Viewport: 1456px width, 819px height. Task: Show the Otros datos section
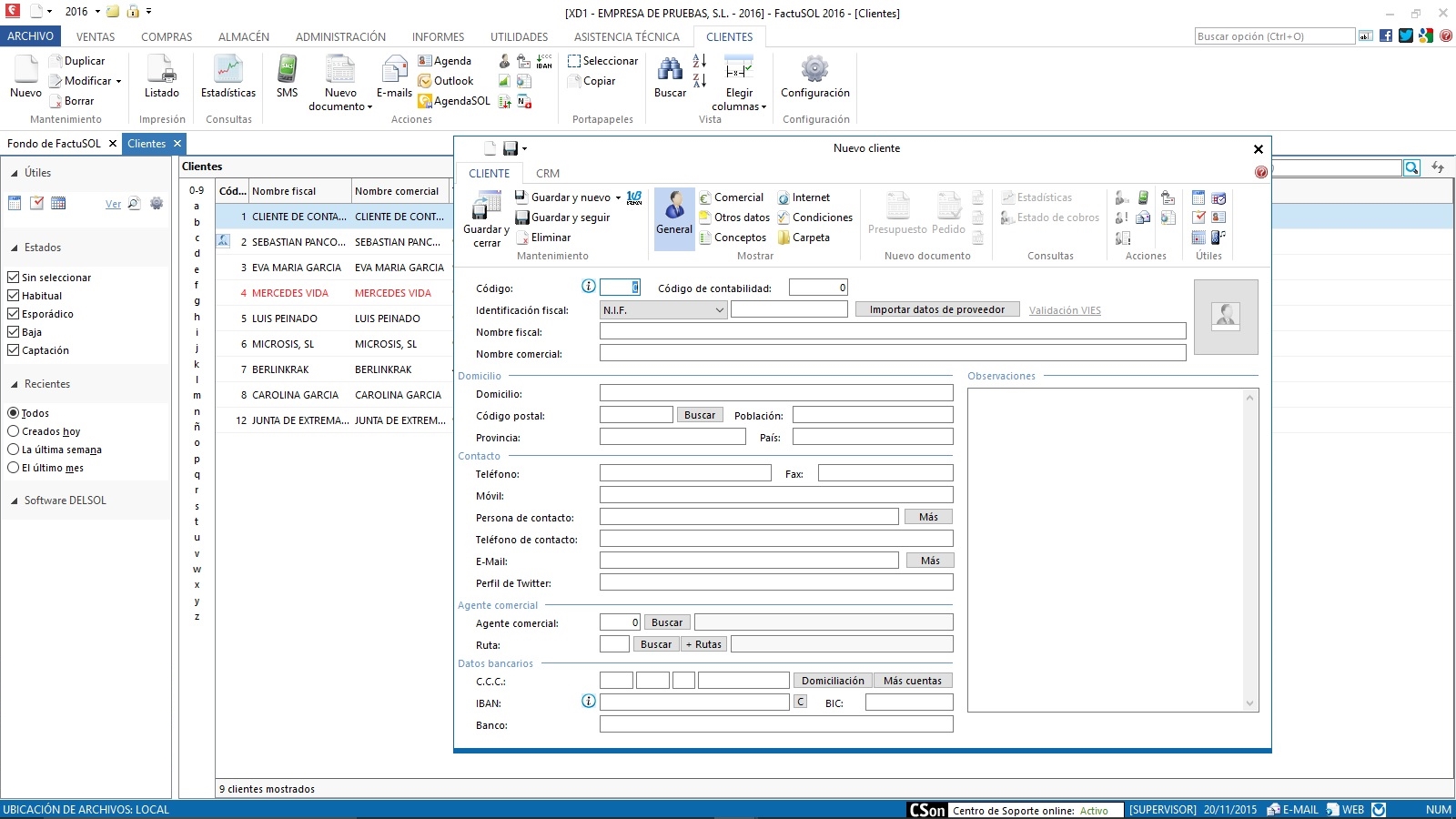(x=734, y=217)
